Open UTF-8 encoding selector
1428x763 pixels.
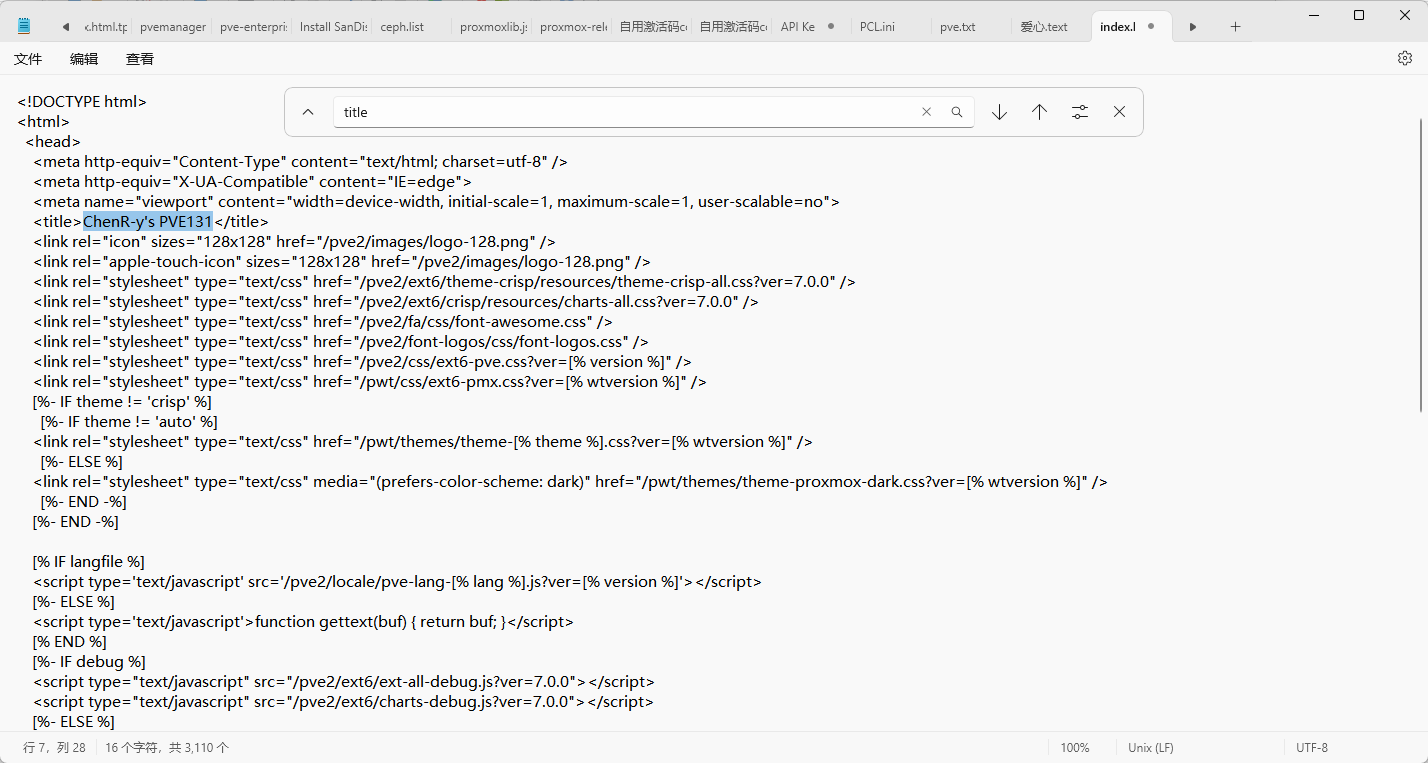[1312, 747]
